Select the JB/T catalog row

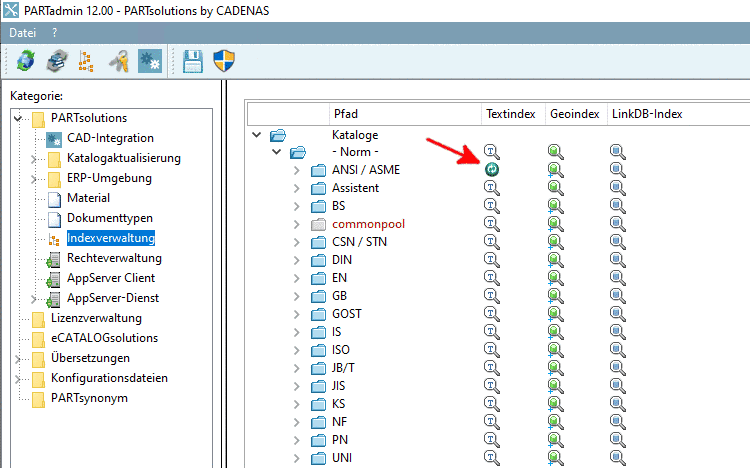[343, 368]
